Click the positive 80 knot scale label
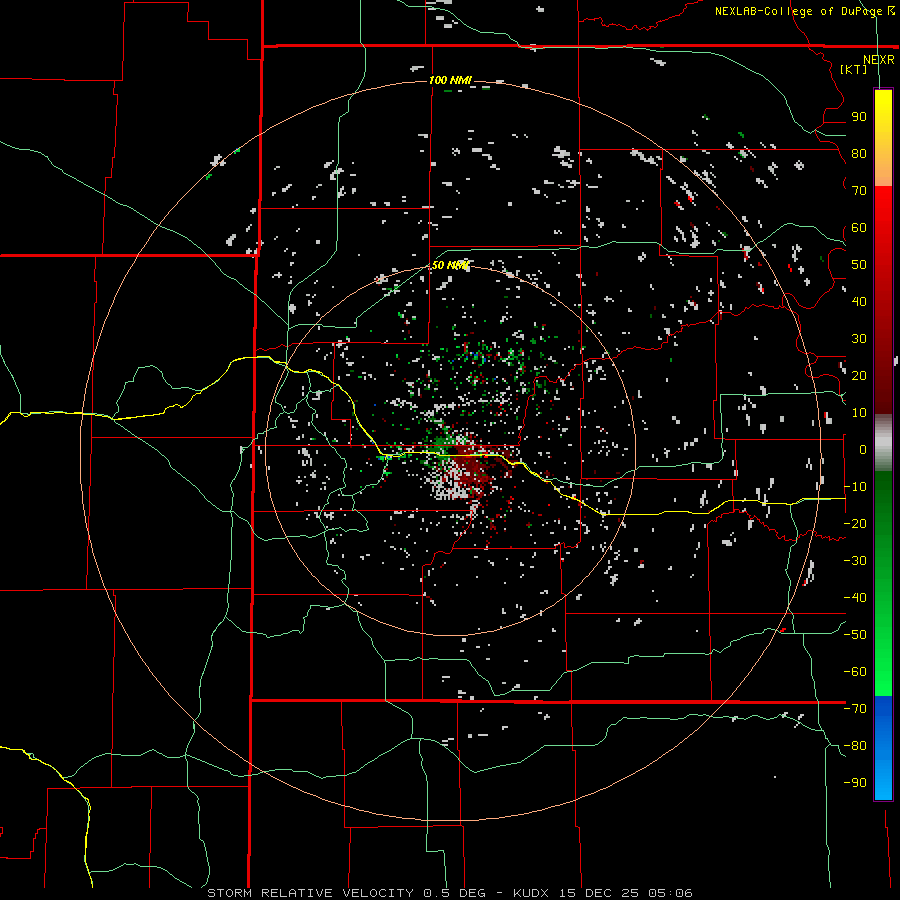The width and height of the screenshot is (900, 900). (x=859, y=153)
